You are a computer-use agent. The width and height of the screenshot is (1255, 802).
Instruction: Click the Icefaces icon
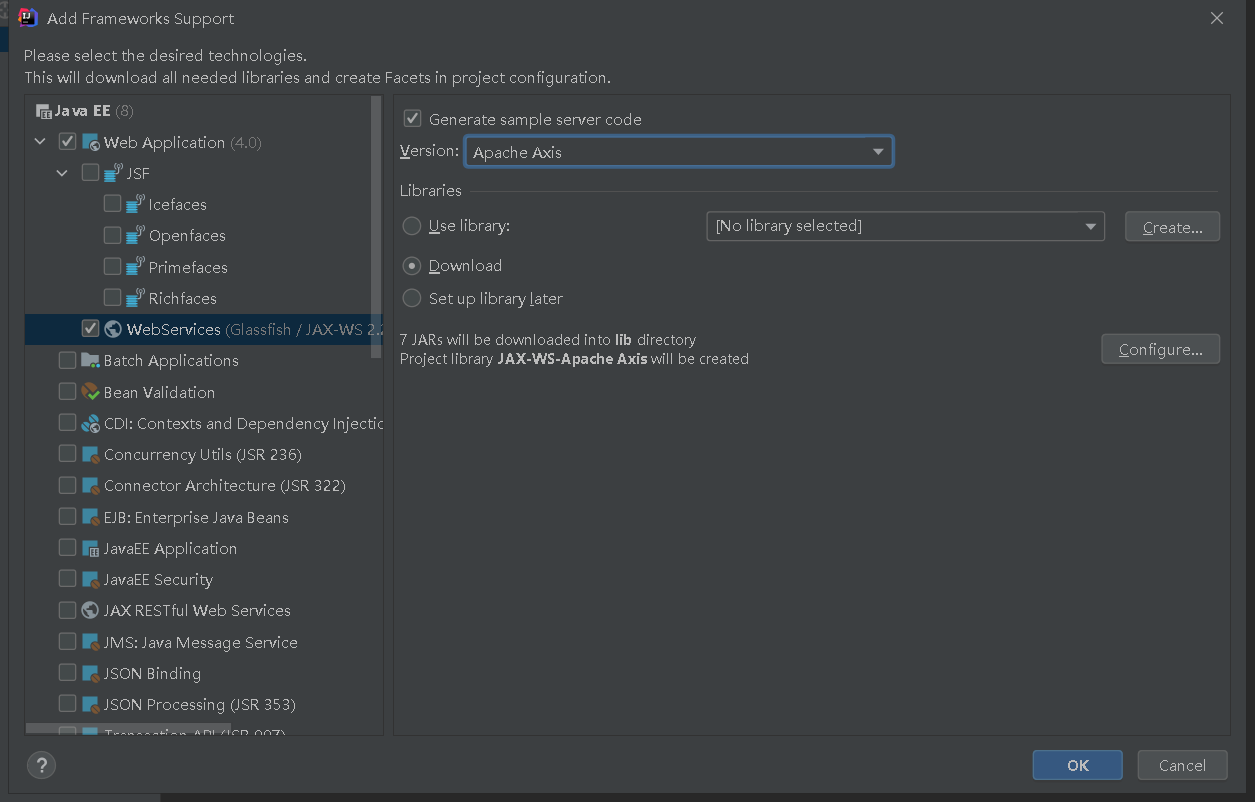coord(135,204)
